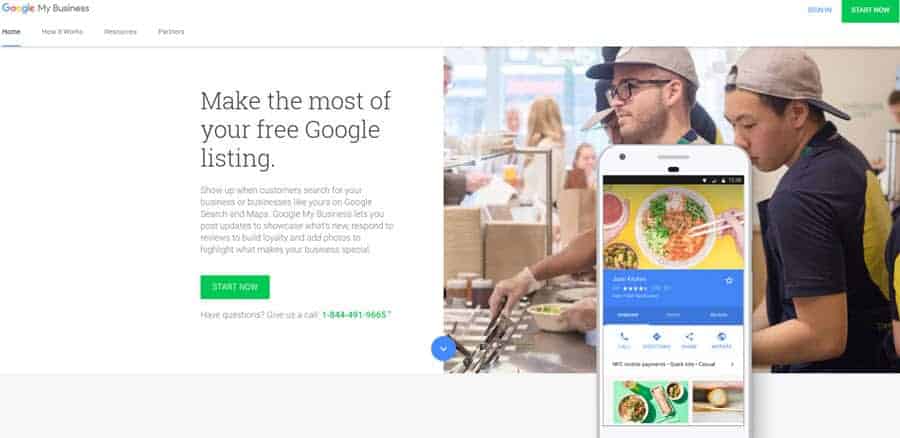Screen dimensions: 900x438
Task: Go to the Partners menu item
Action: [171, 32]
